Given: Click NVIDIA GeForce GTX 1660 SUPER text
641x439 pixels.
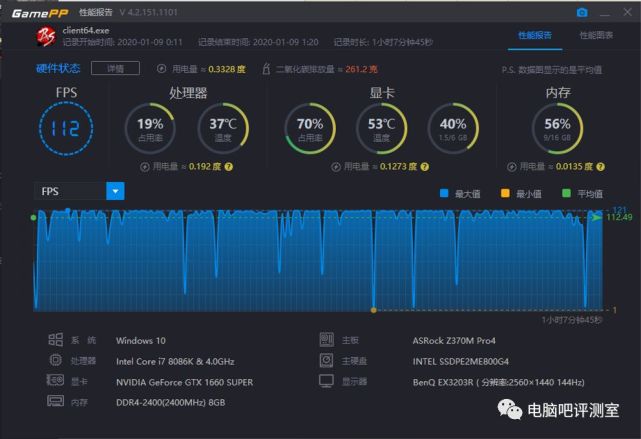Looking at the screenshot, I should (x=184, y=382).
